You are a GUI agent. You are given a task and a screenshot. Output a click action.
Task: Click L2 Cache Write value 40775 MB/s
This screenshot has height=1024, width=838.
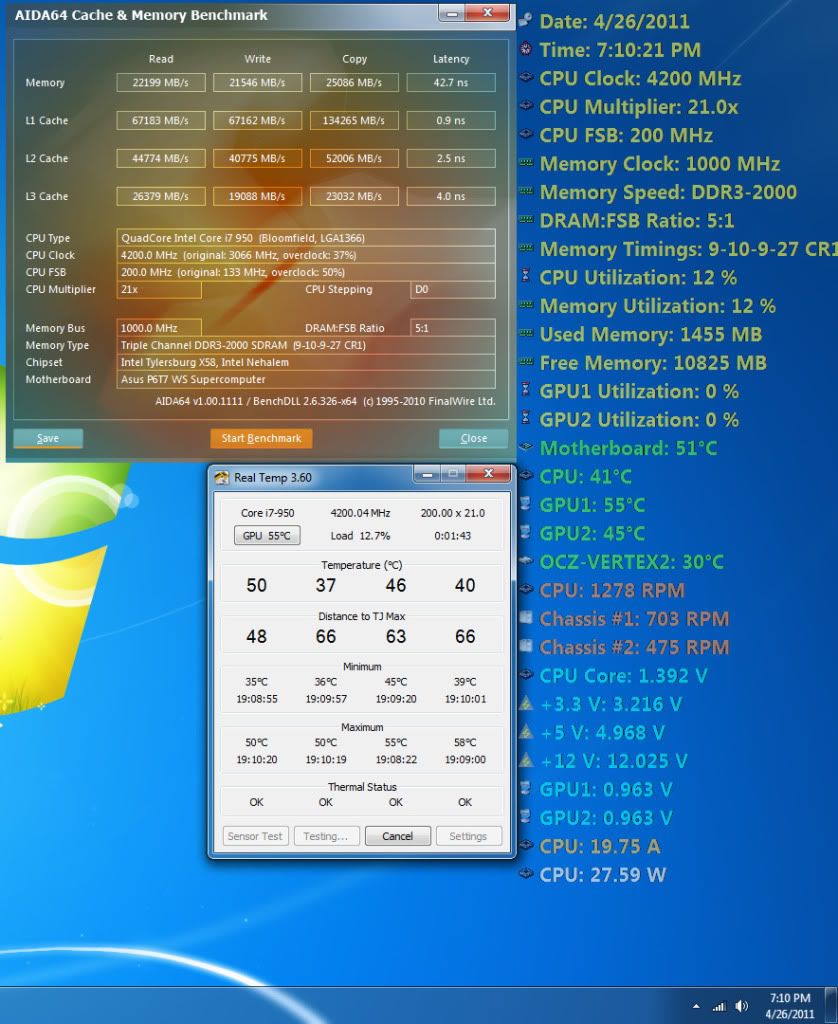[x=257, y=159]
